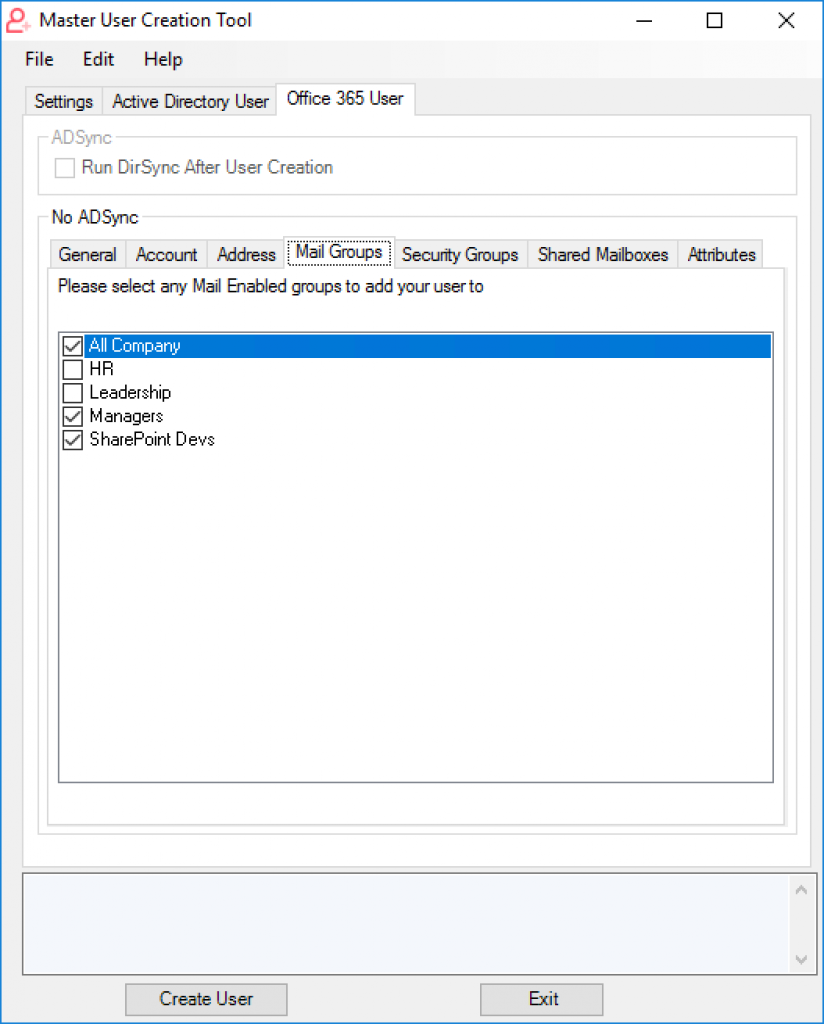Uncheck the All Company group checkbox

(x=72, y=346)
